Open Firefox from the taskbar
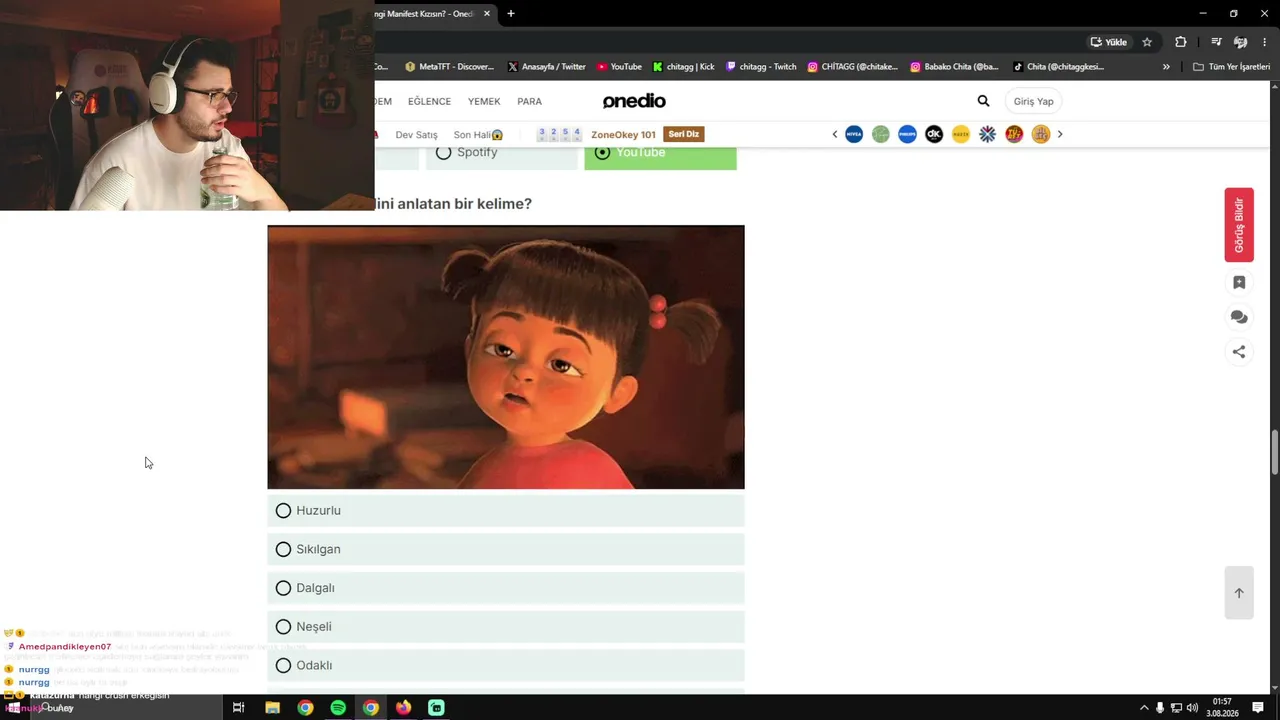This screenshot has height=720, width=1280. pyautogui.click(x=403, y=708)
